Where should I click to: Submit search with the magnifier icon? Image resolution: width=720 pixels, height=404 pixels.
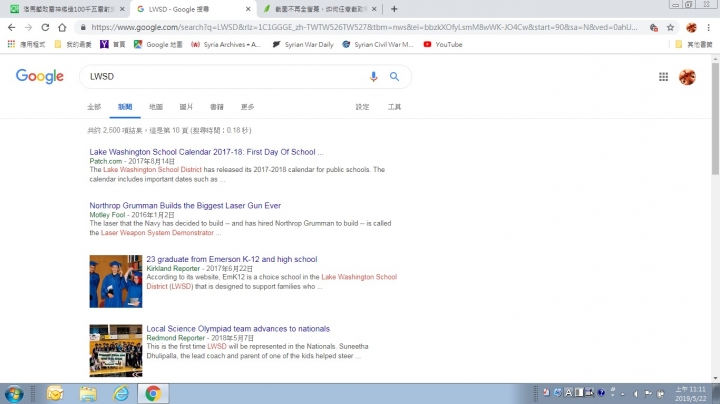394,77
